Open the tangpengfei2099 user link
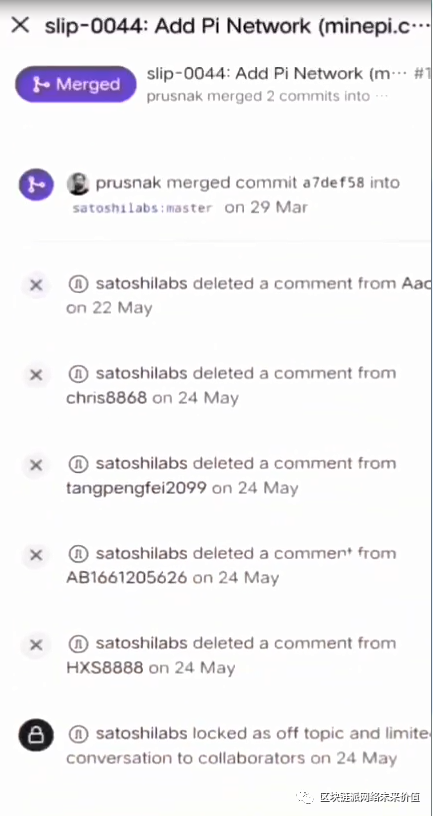The width and height of the screenshot is (433, 816). (x=136, y=488)
